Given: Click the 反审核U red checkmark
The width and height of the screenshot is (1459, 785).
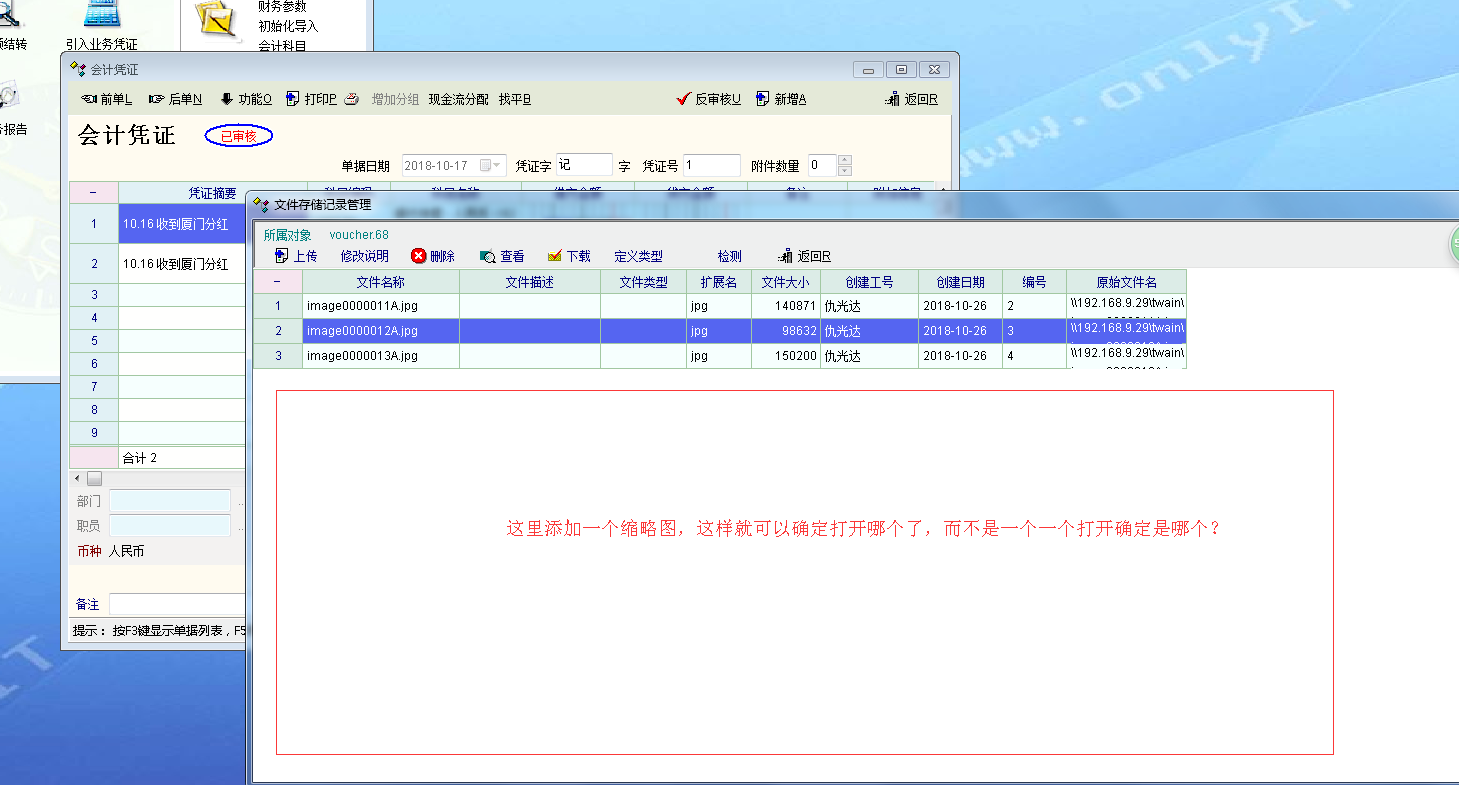Looking at the screenshot, I should 684,99.
